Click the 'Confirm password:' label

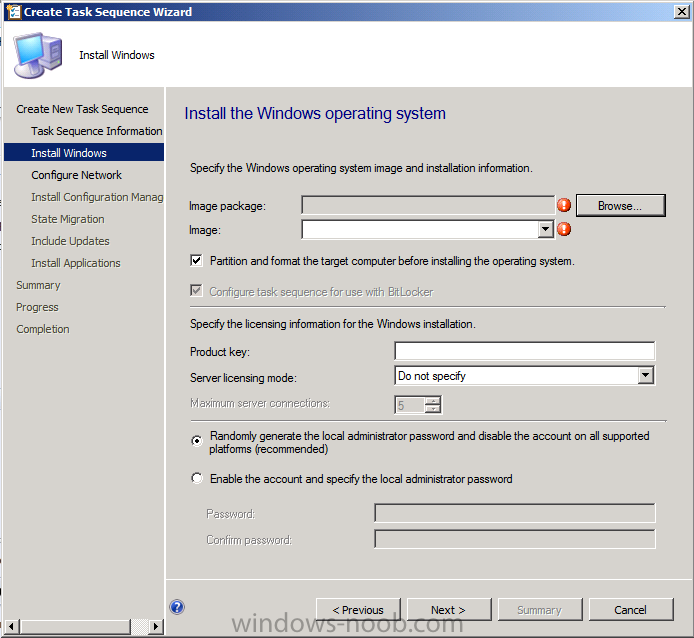pyautogui.click(x=249, y=540)
